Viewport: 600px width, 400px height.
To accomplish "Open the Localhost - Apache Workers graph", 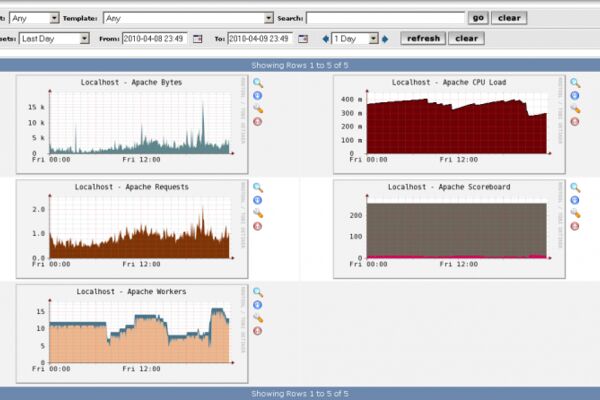I will 132,333.
